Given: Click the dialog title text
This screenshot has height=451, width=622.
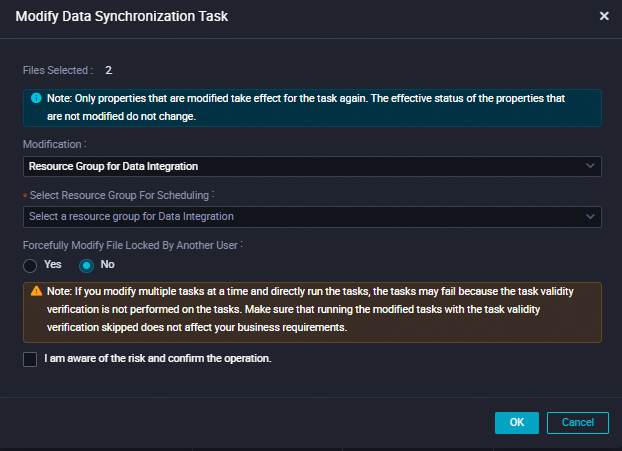Looking at the screenshot, I should point(119,16).
